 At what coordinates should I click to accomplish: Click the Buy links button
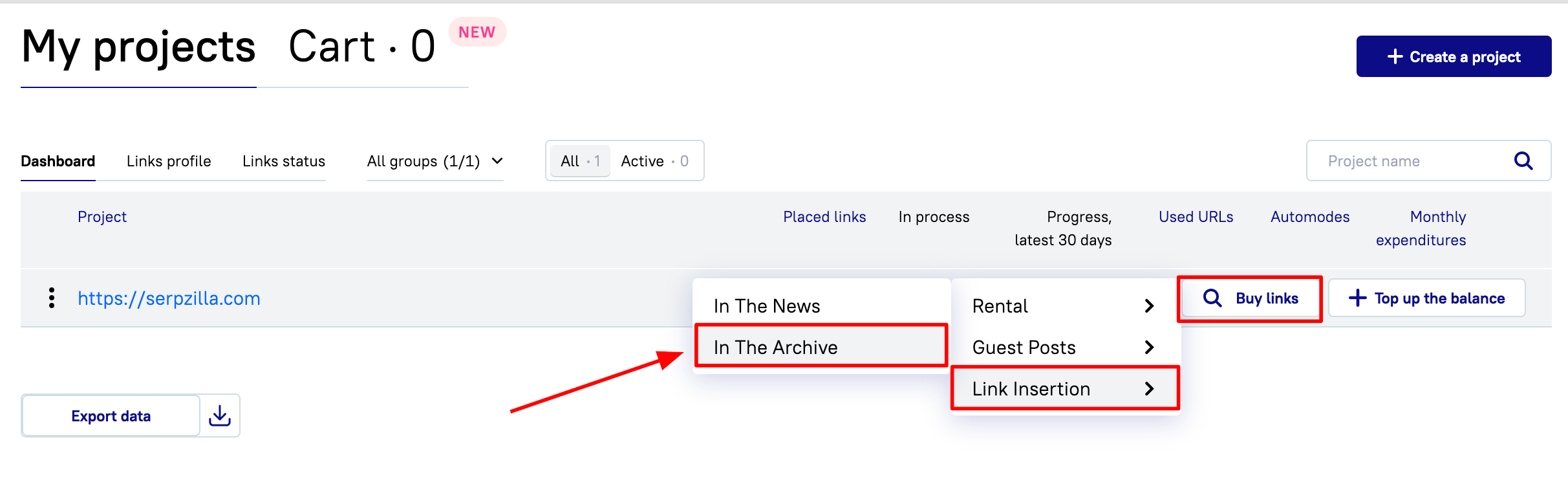click(x=1250, y=298)
